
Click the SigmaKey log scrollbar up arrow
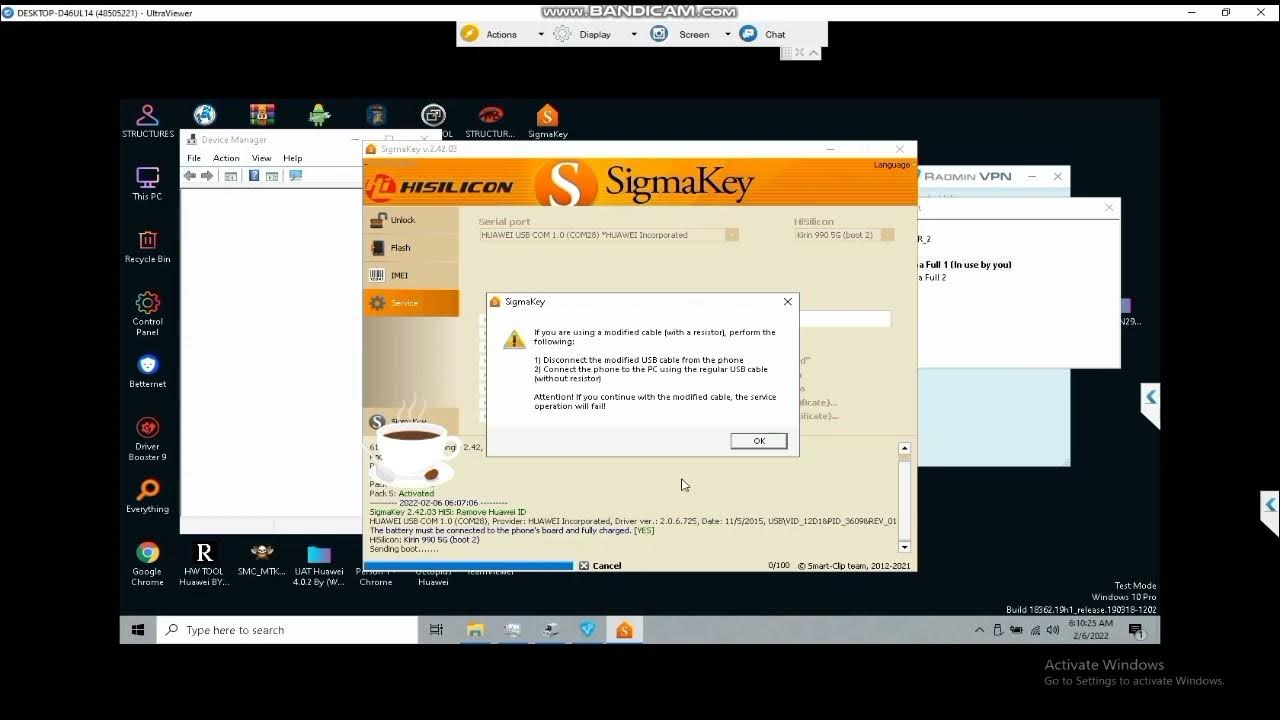904,449
